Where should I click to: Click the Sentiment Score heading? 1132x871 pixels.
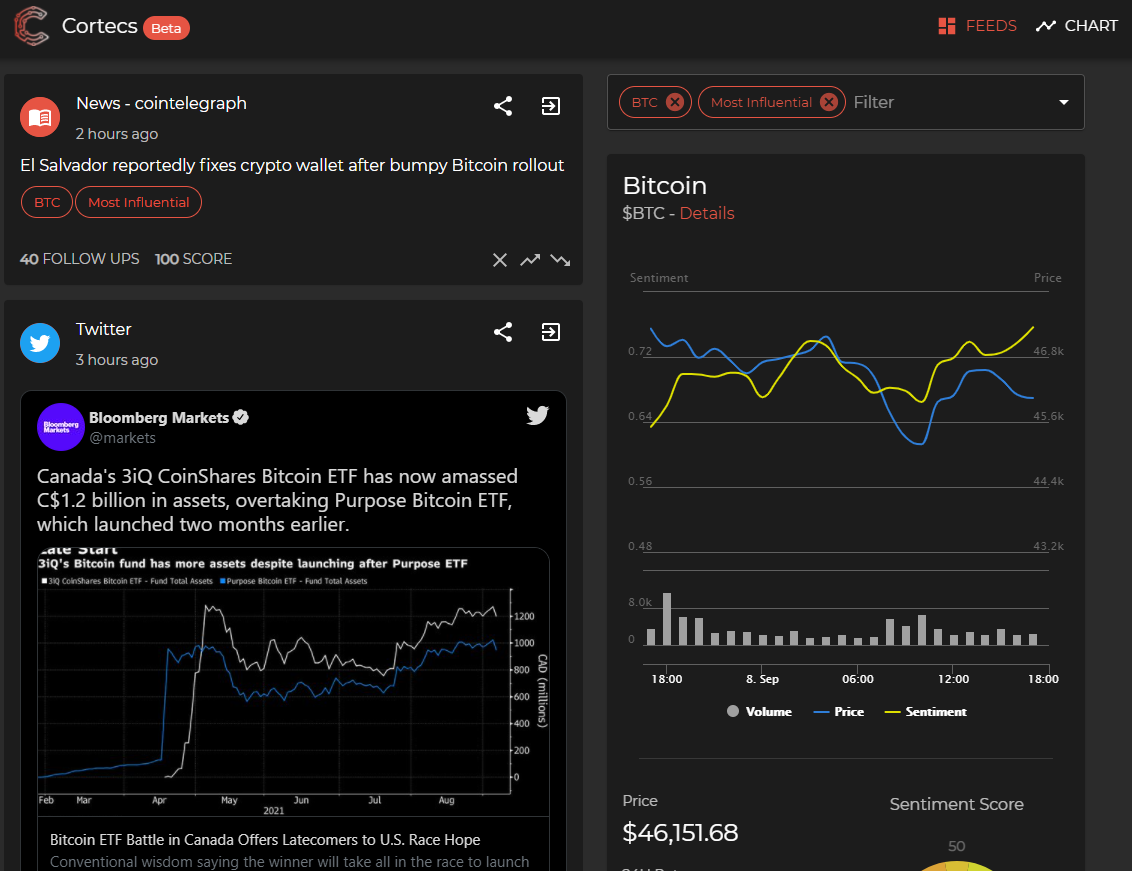(957, 804)
